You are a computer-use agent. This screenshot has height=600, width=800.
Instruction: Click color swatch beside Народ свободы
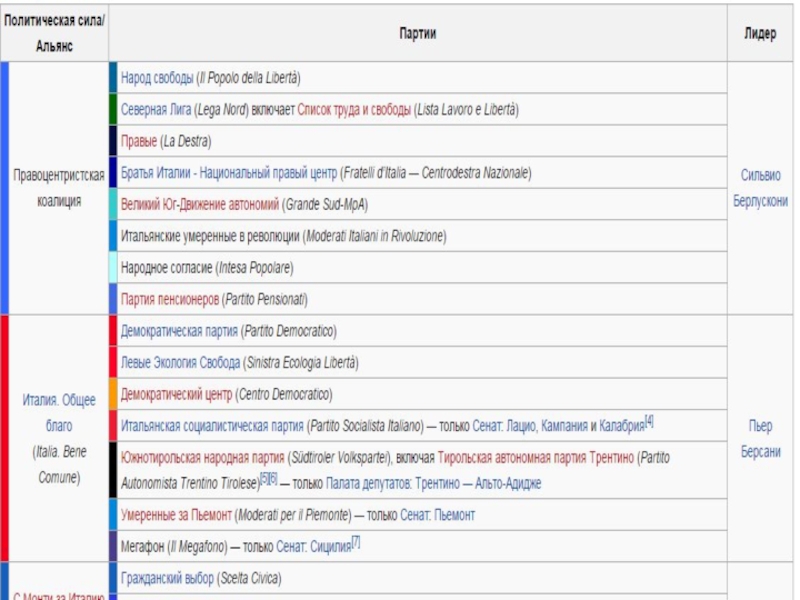tap(113, 78)
